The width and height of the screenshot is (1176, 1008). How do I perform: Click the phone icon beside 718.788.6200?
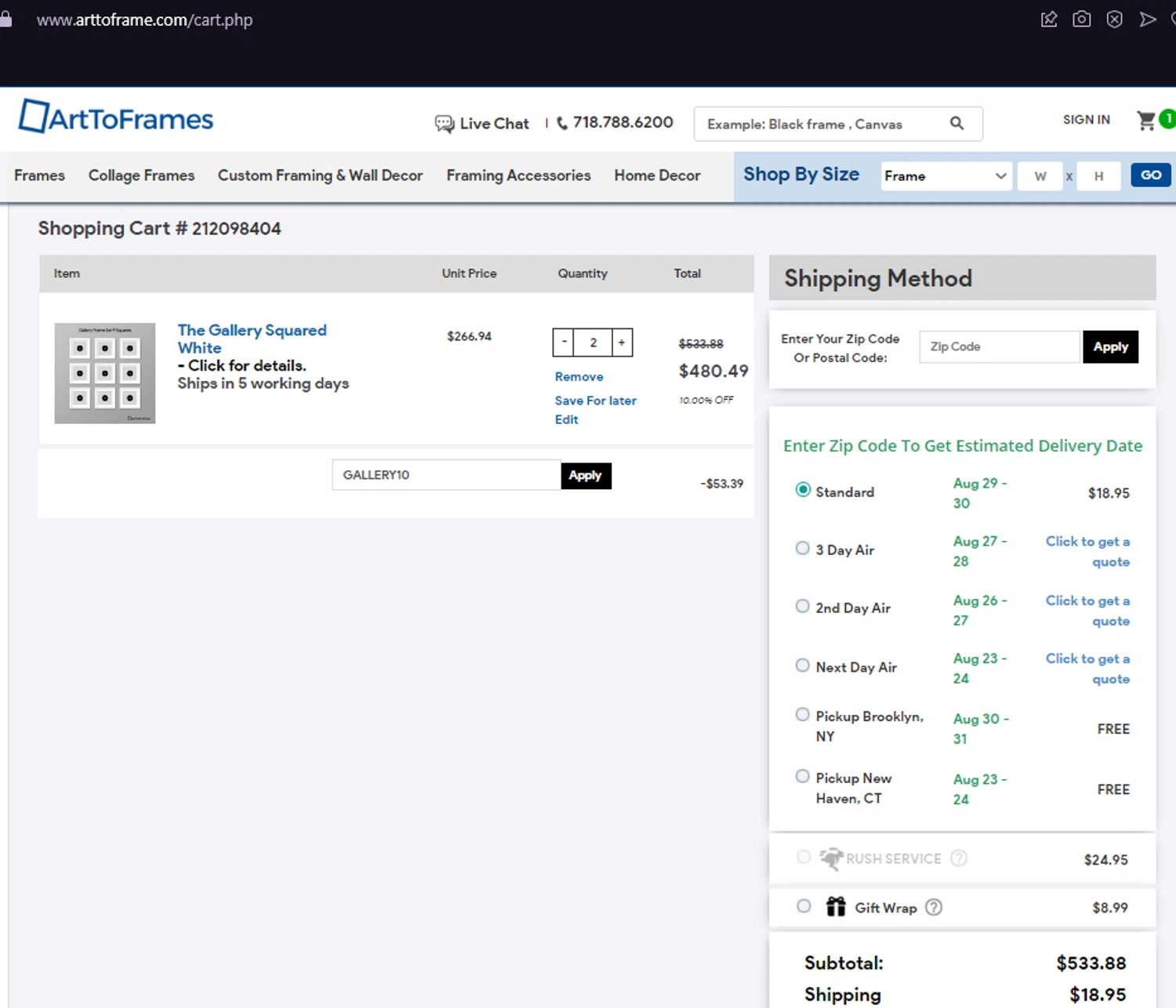562,123
